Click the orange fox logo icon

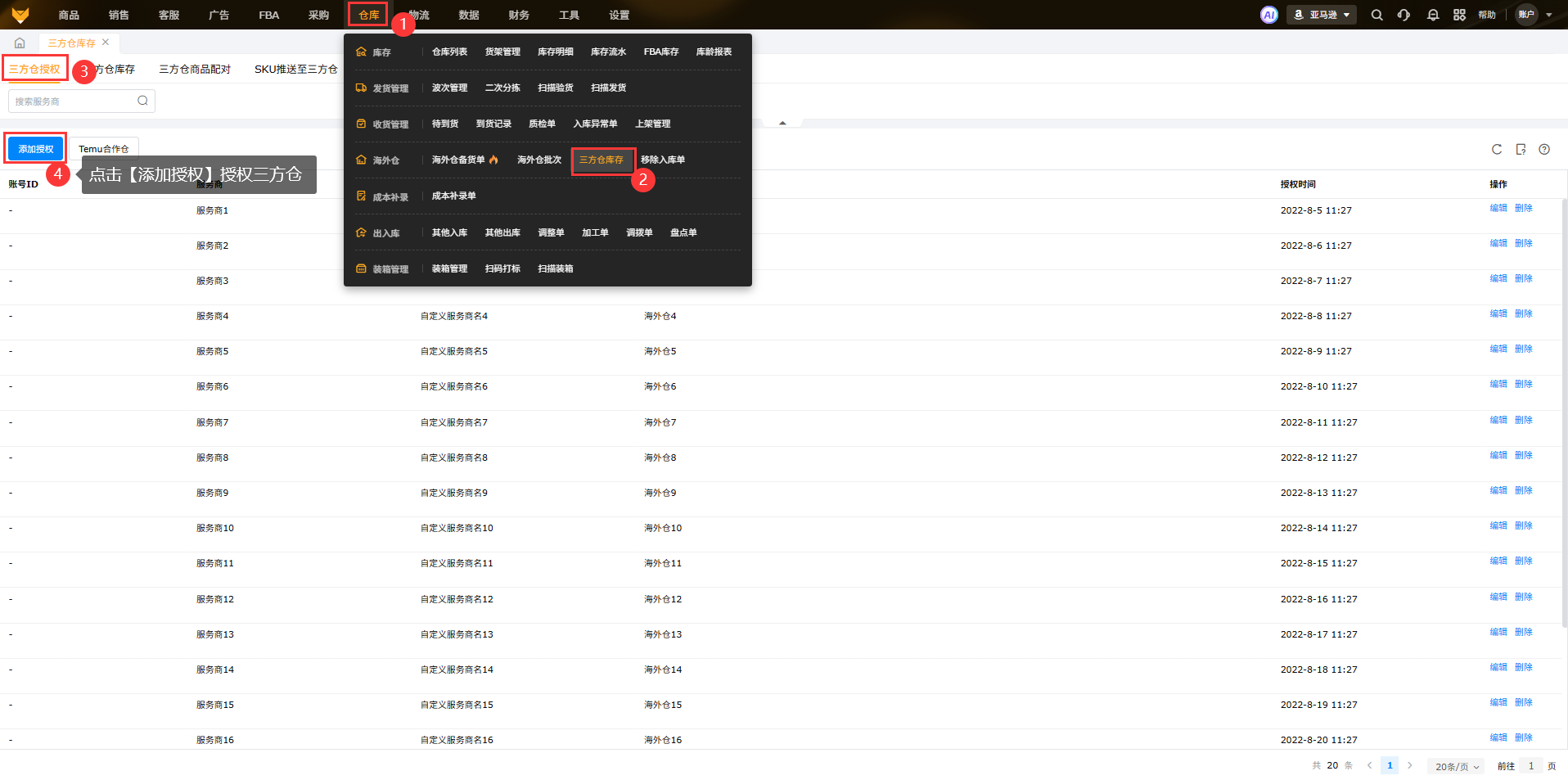tap(20, 15)
